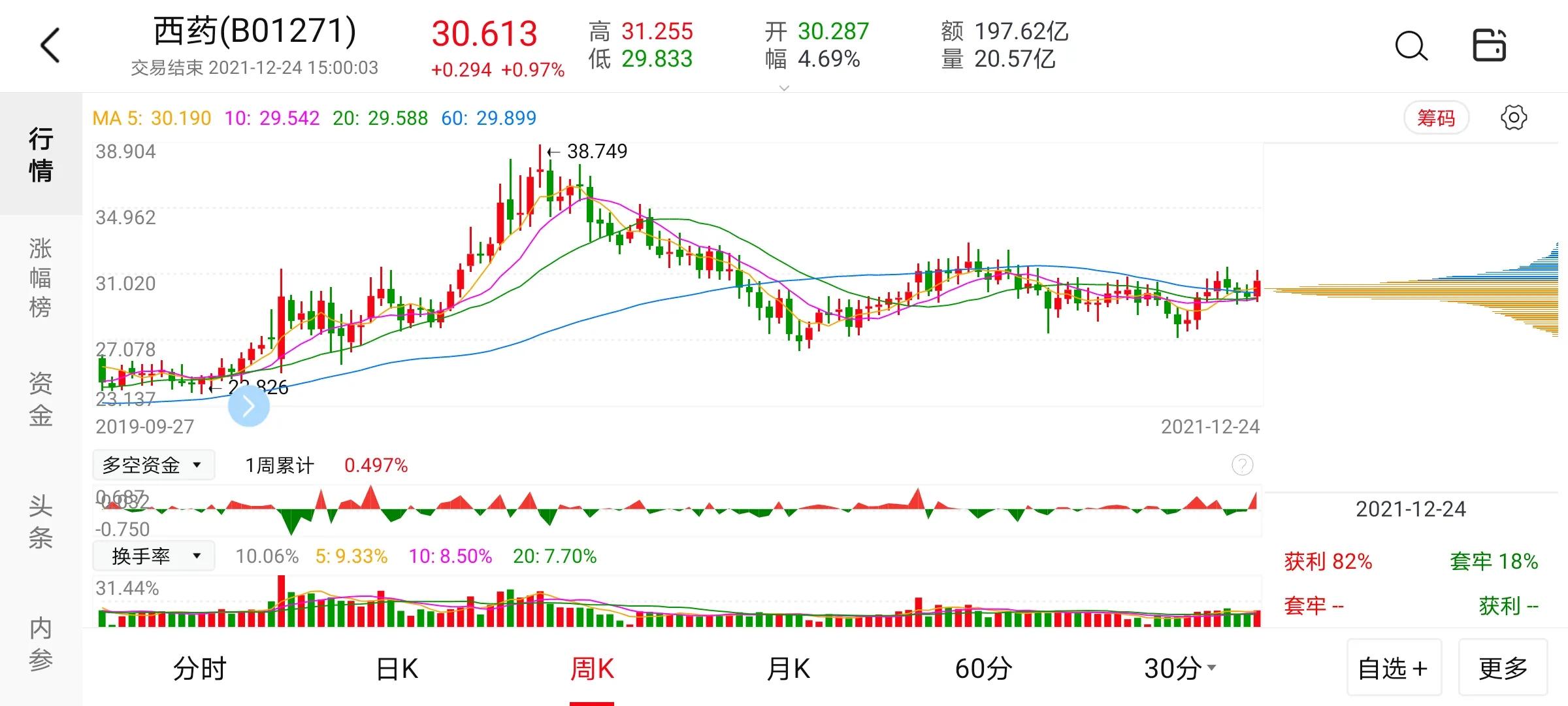Toggle the 筹码 chip distribution button
This screenshot has width=1568, height=706.
[x=1436, y=118]
